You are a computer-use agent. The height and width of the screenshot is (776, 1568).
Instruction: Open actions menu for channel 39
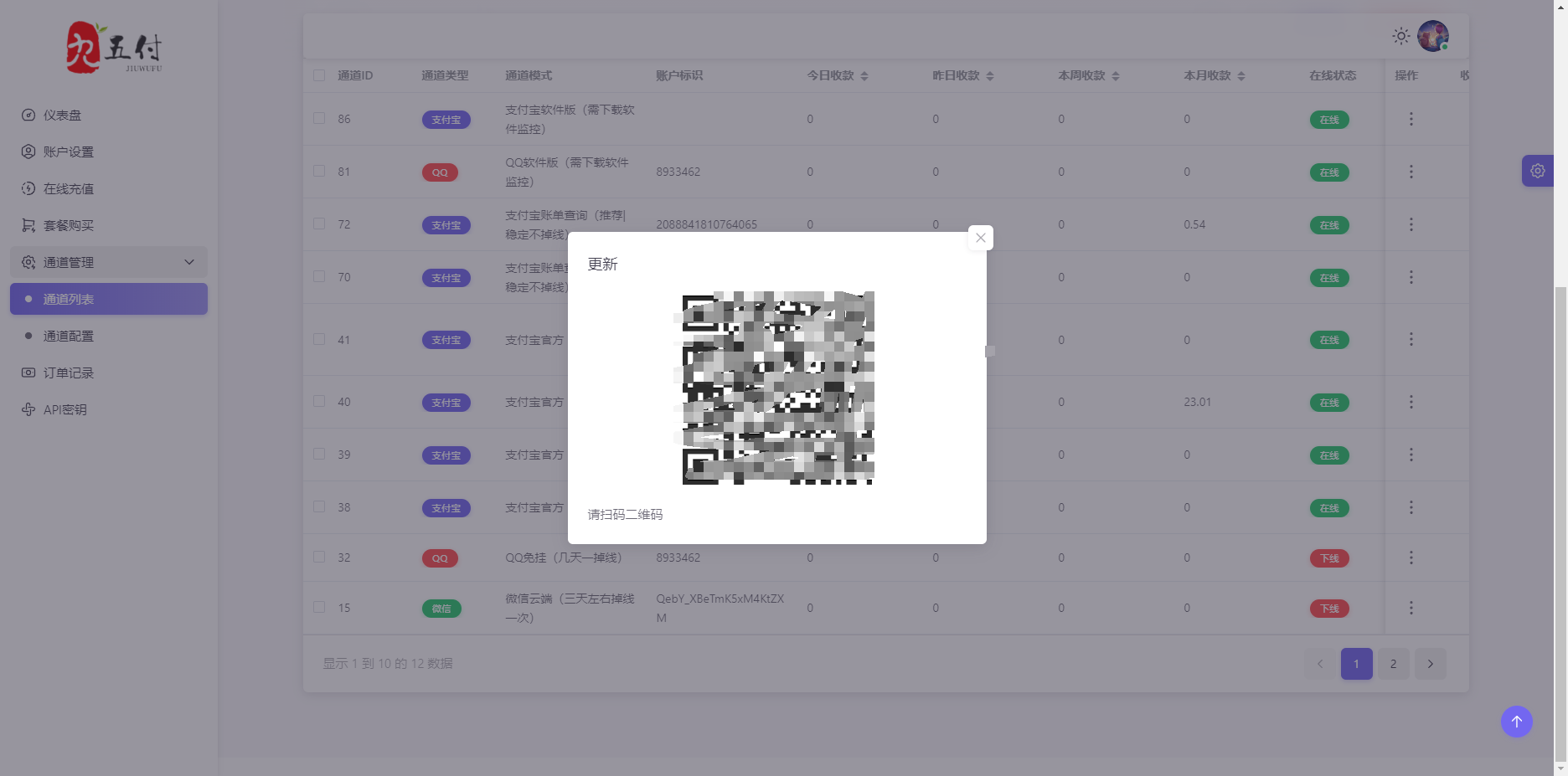[1411, 455]
